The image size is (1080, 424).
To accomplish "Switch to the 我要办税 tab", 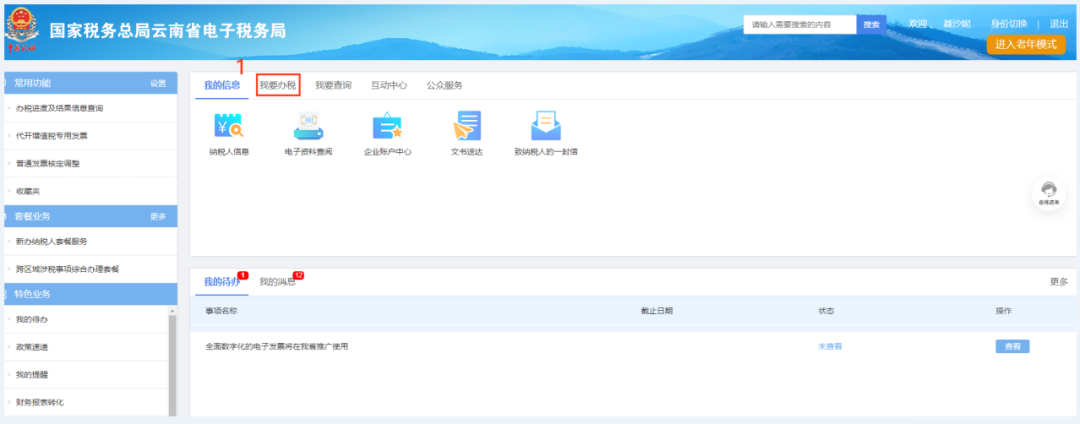I will pyautogui.click(x=278, y=85).
